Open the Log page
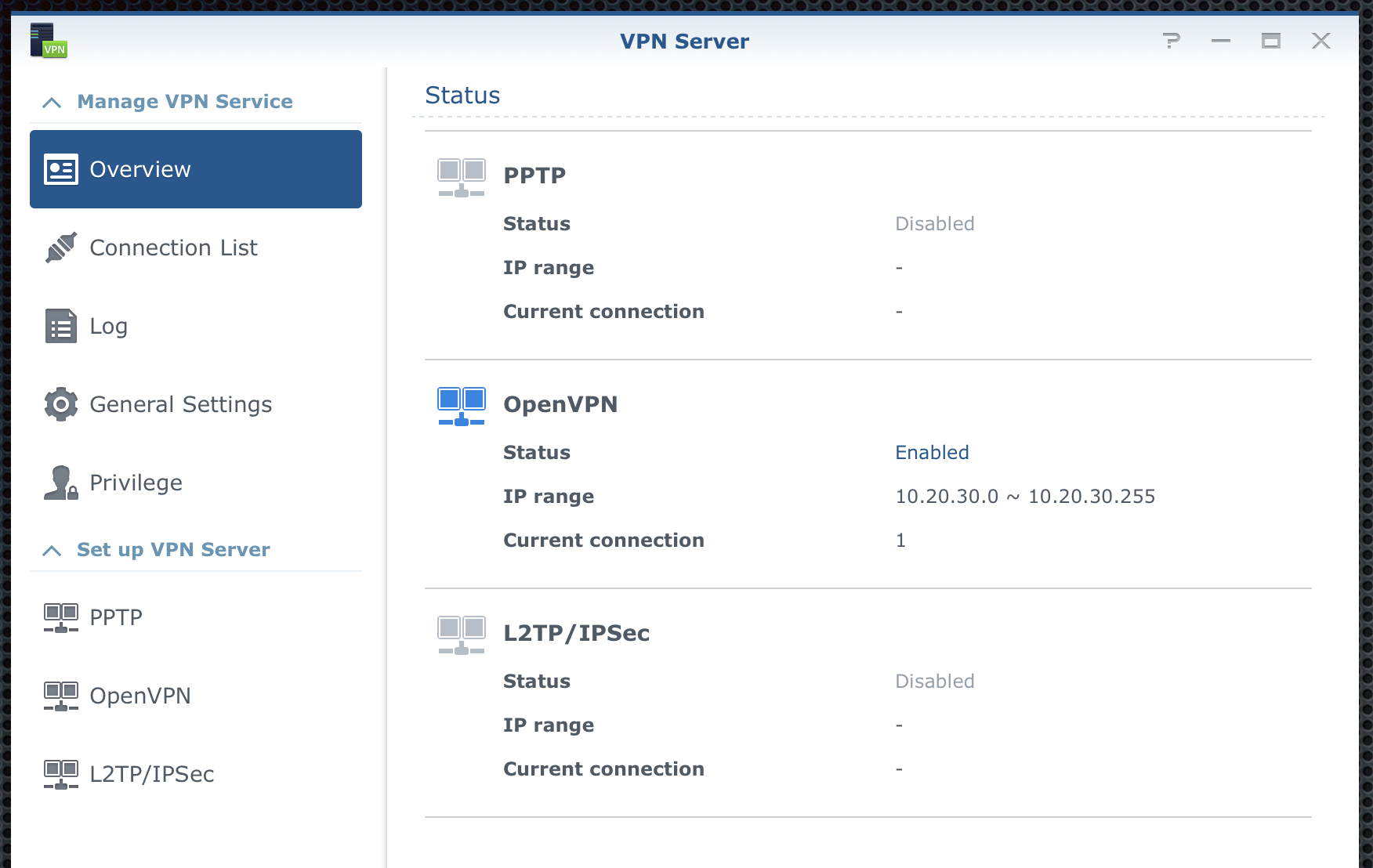 pos(196,326)
